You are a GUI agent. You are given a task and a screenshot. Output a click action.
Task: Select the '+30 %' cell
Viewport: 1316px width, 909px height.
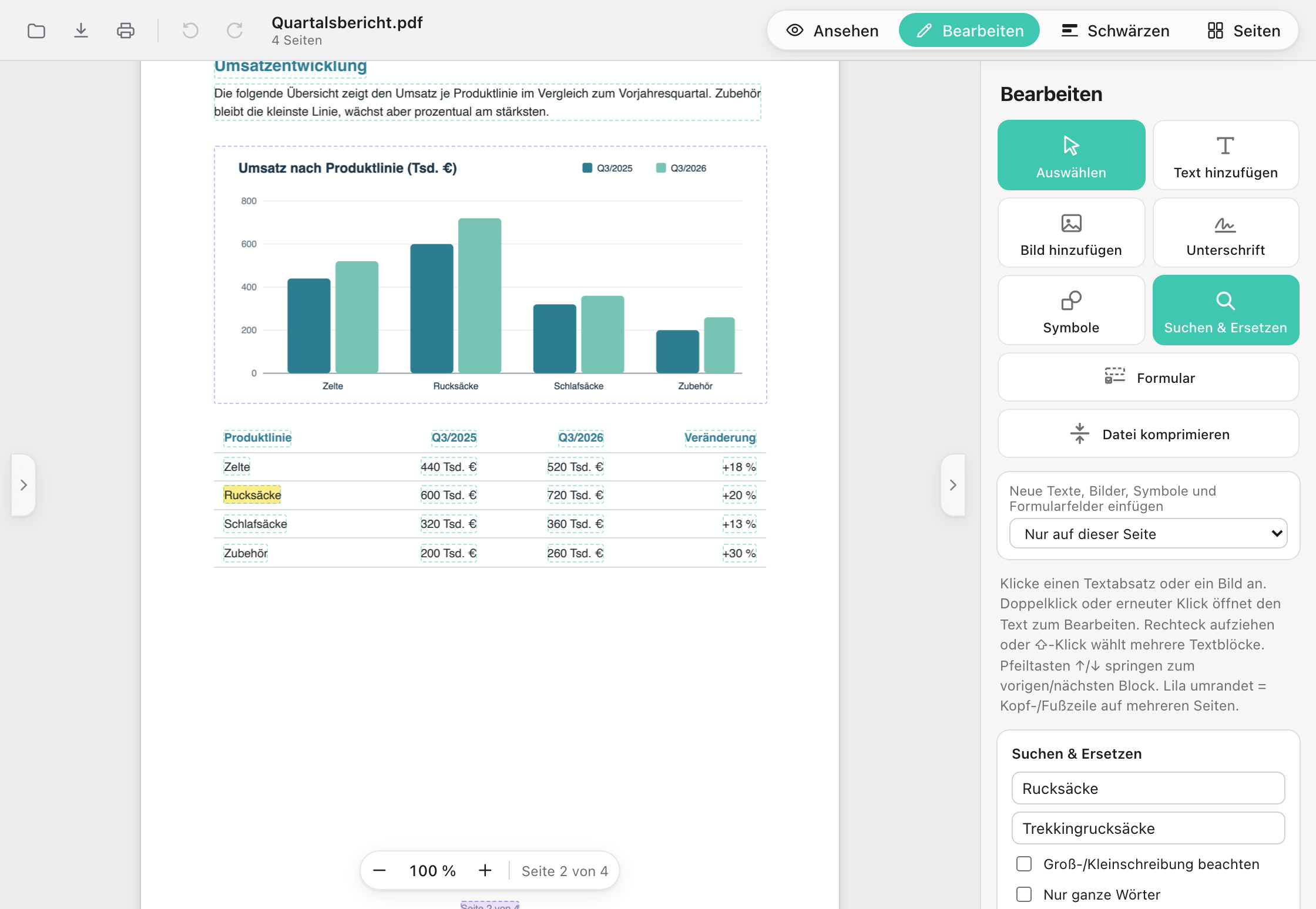[739, 553]
